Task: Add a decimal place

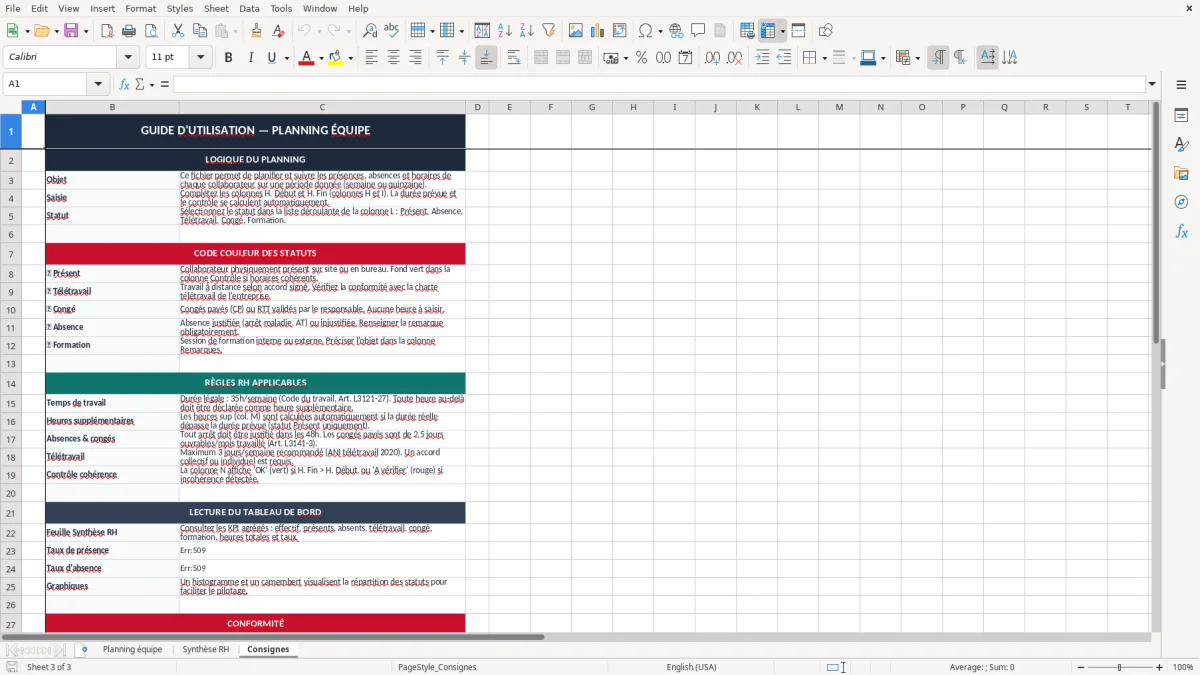Action: 712,58
